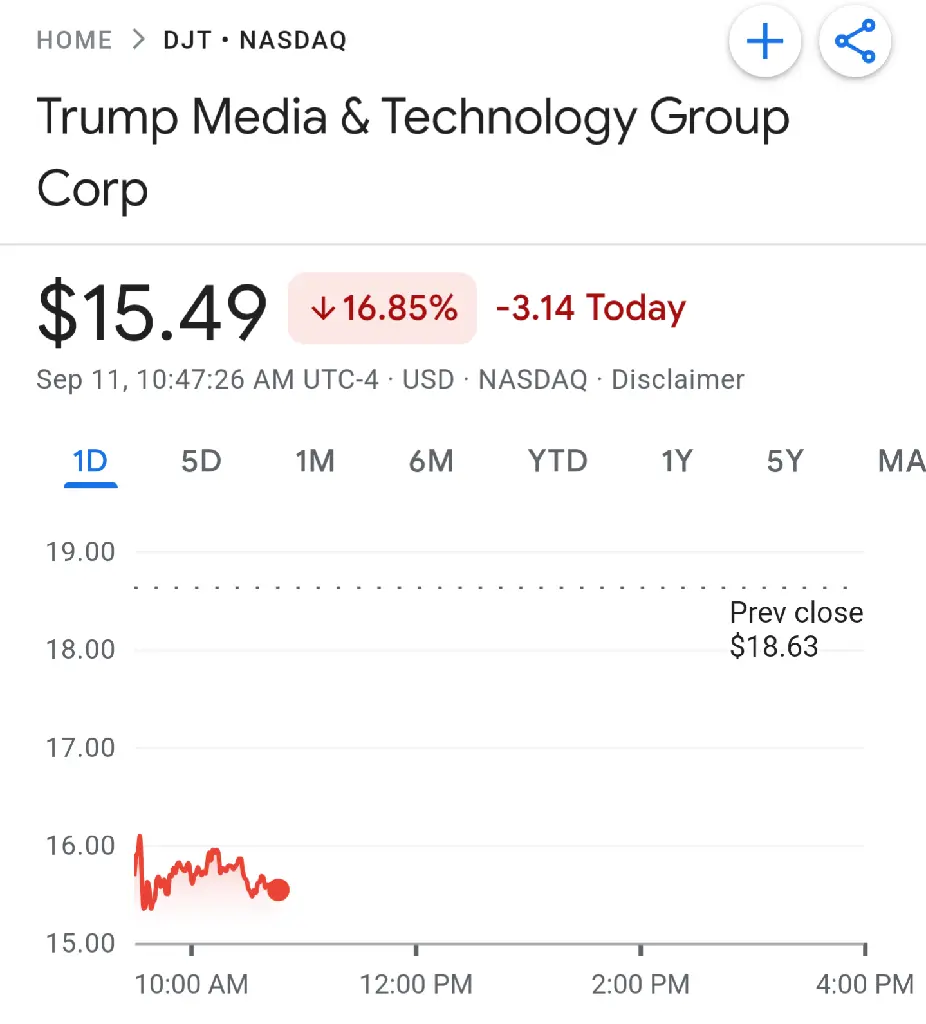The image size is (926, 1024).
Task: Click the Trump Media & Technology Group title
Action: 413,152
